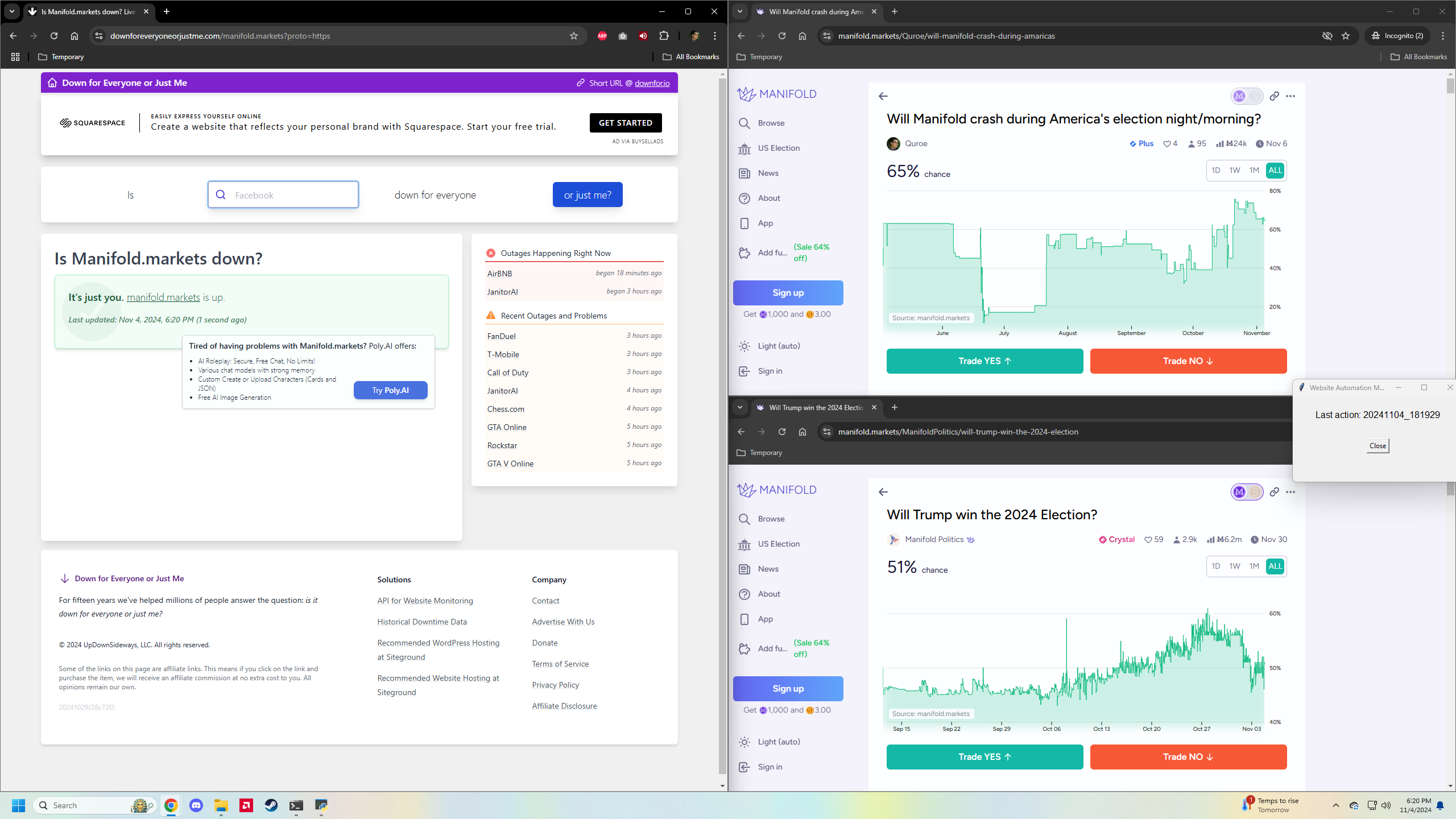Toggle Light (auto) theme in top Manifold sidebar
This screenshot has height=819, width=1456.
click(769, 346)
